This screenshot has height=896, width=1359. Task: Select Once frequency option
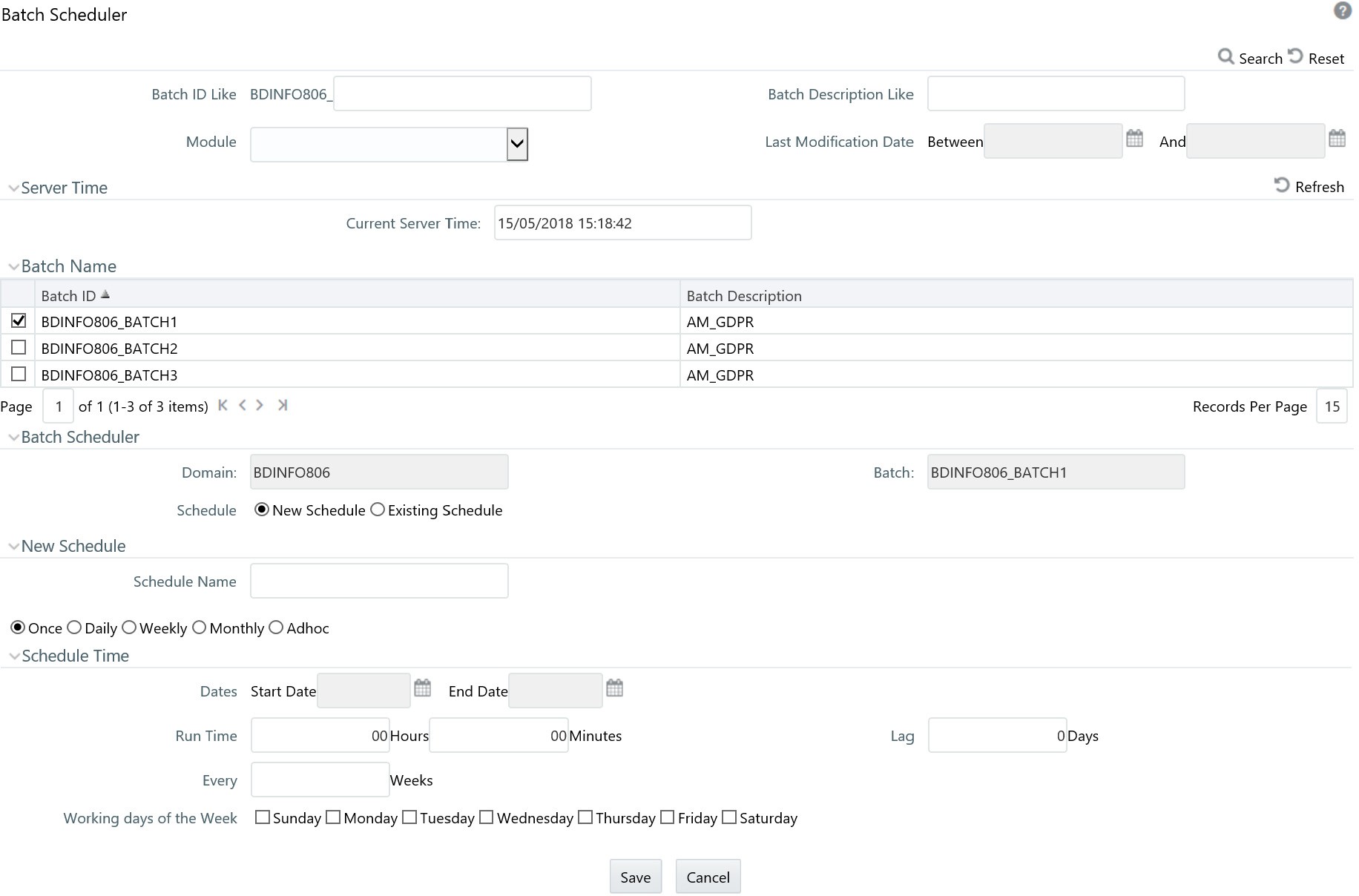click(x=18, y=627)
